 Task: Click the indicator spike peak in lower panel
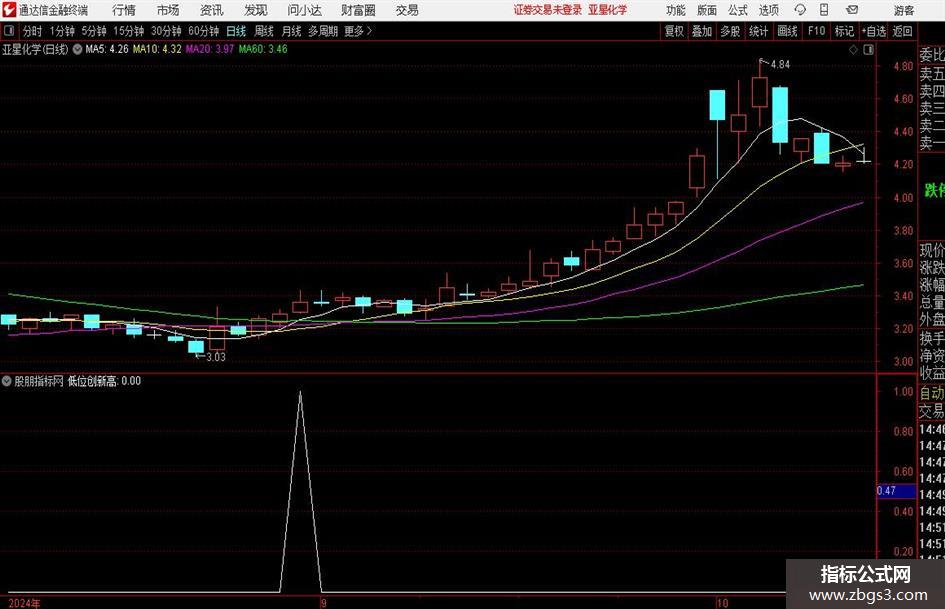point(300,393)
